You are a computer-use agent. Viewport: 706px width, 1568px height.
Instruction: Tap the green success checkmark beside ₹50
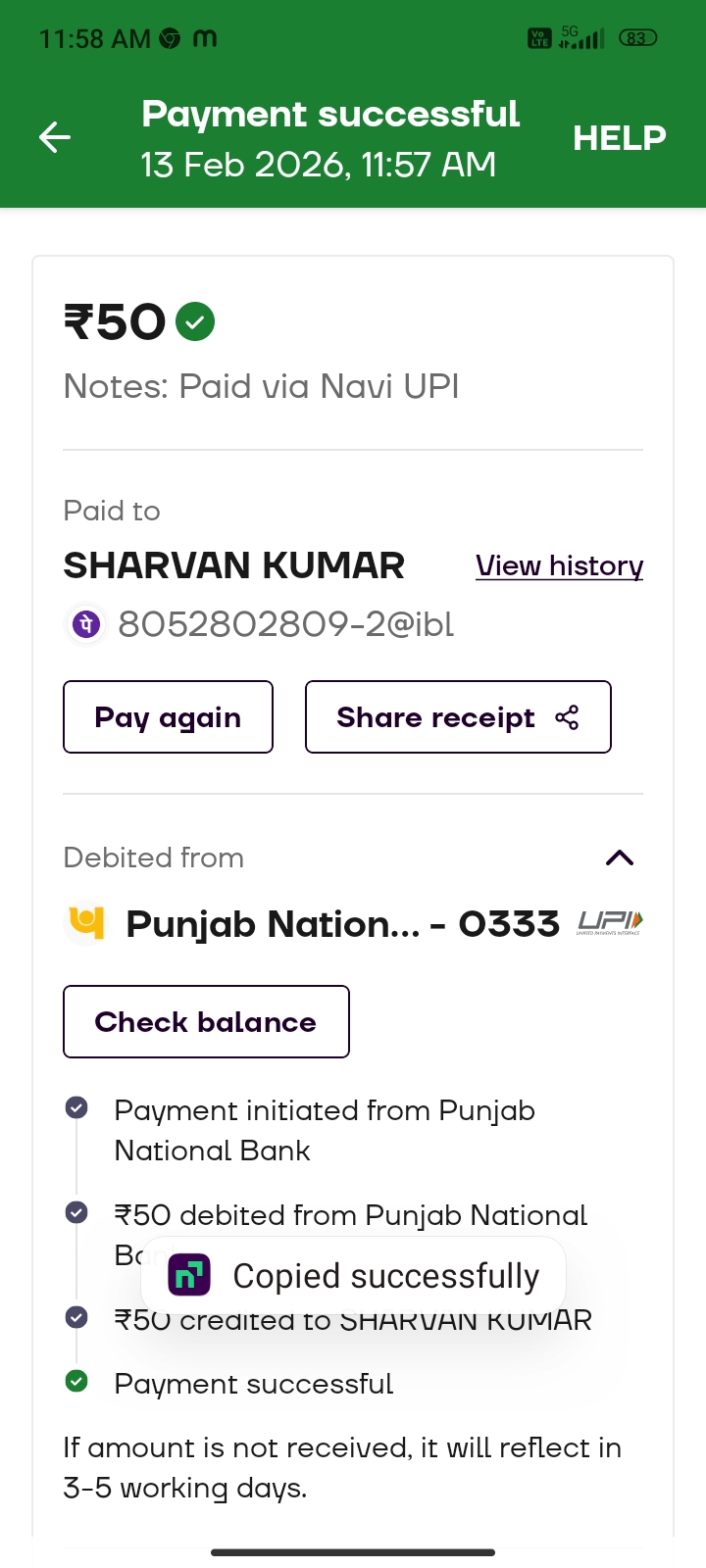coord(195,321)
